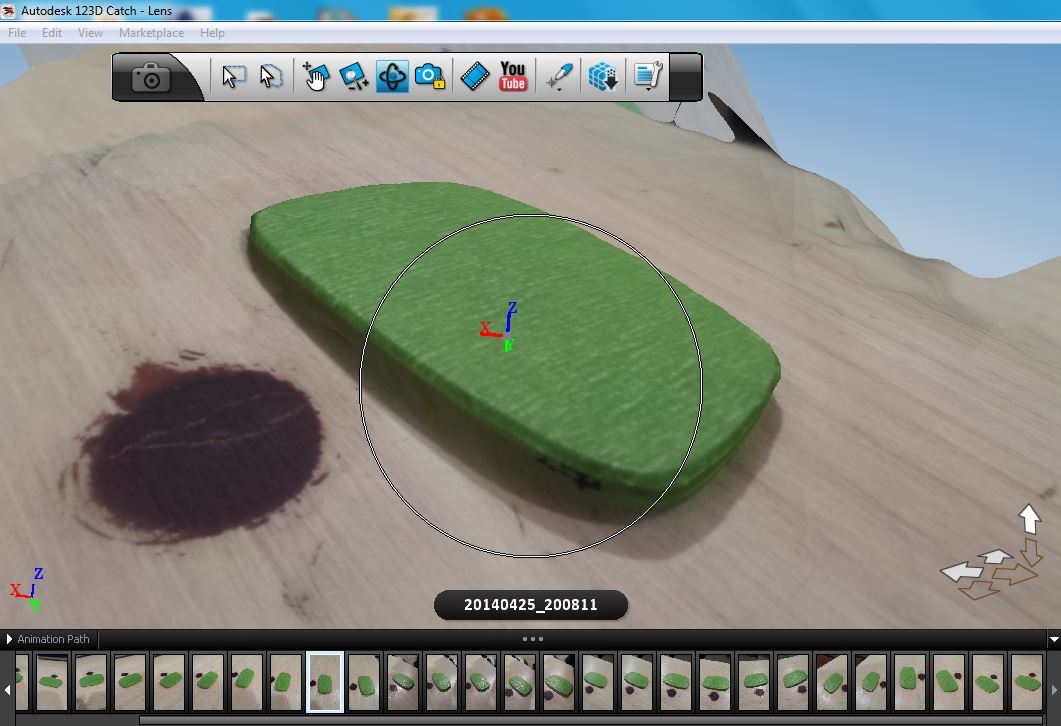Select the lasso selection tool
Image resolution: width=1061 pixels, height=726 pixels.
pyautogui.click(x=271, y=76)
